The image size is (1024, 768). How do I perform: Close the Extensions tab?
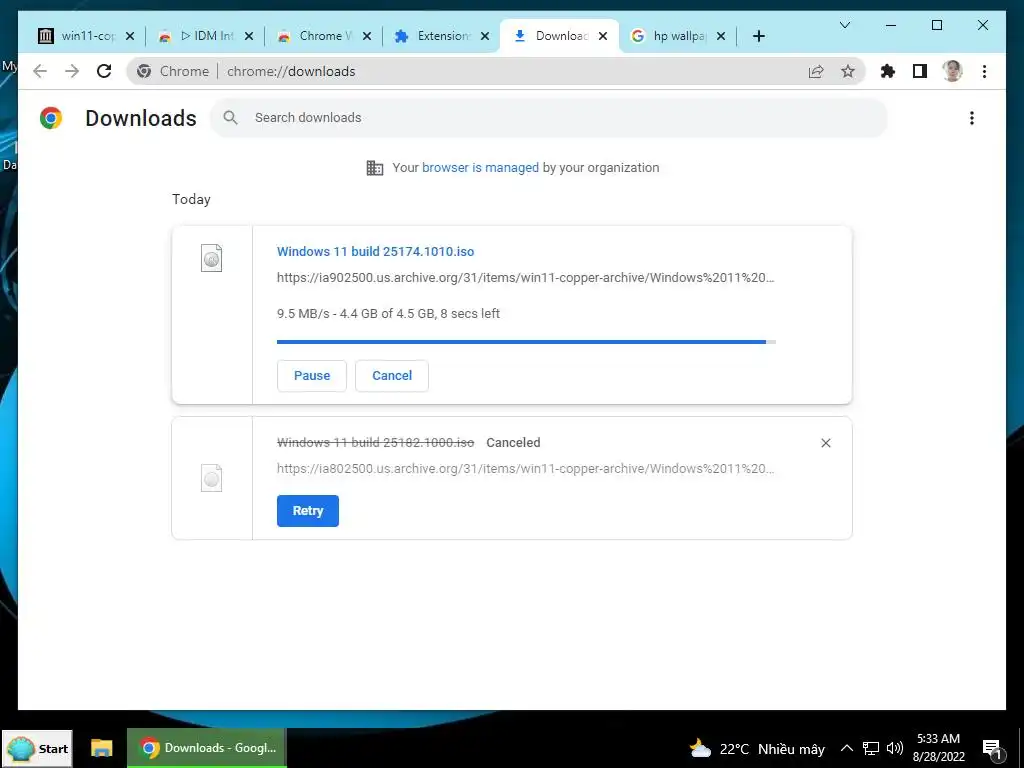[x=485, y=37]
